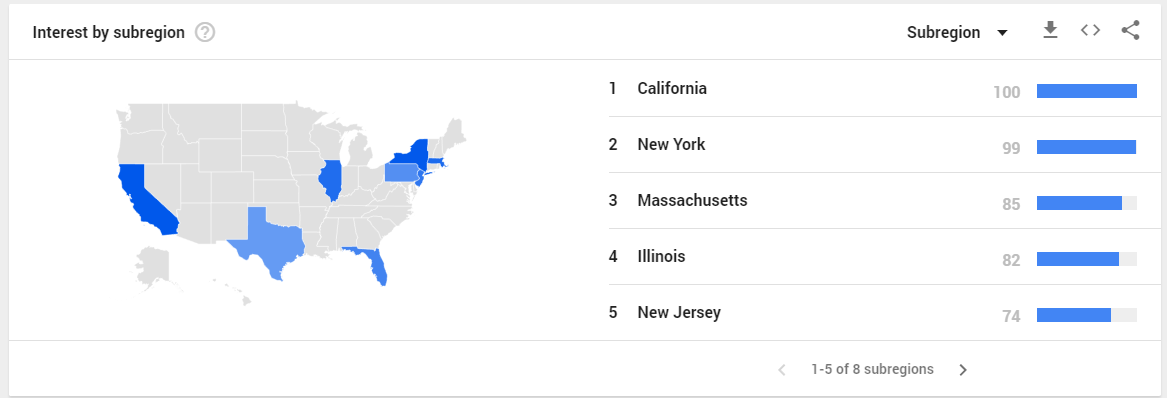Download the subregion data as CSV
The height and width of the screenshot is (398, 1167).
[1050, 31]
